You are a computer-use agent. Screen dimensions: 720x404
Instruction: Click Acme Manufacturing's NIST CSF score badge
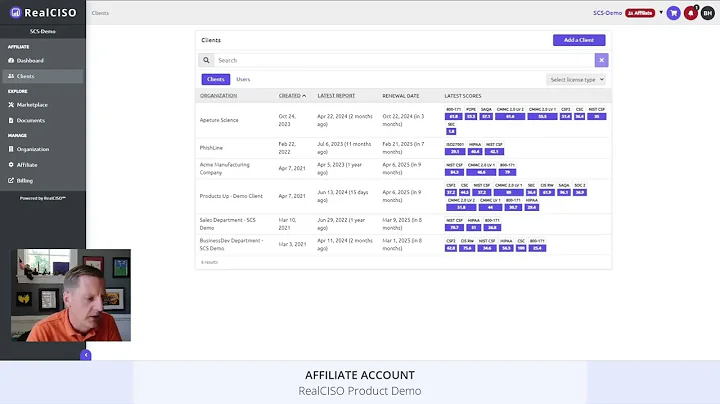click(x=454, y=172)
